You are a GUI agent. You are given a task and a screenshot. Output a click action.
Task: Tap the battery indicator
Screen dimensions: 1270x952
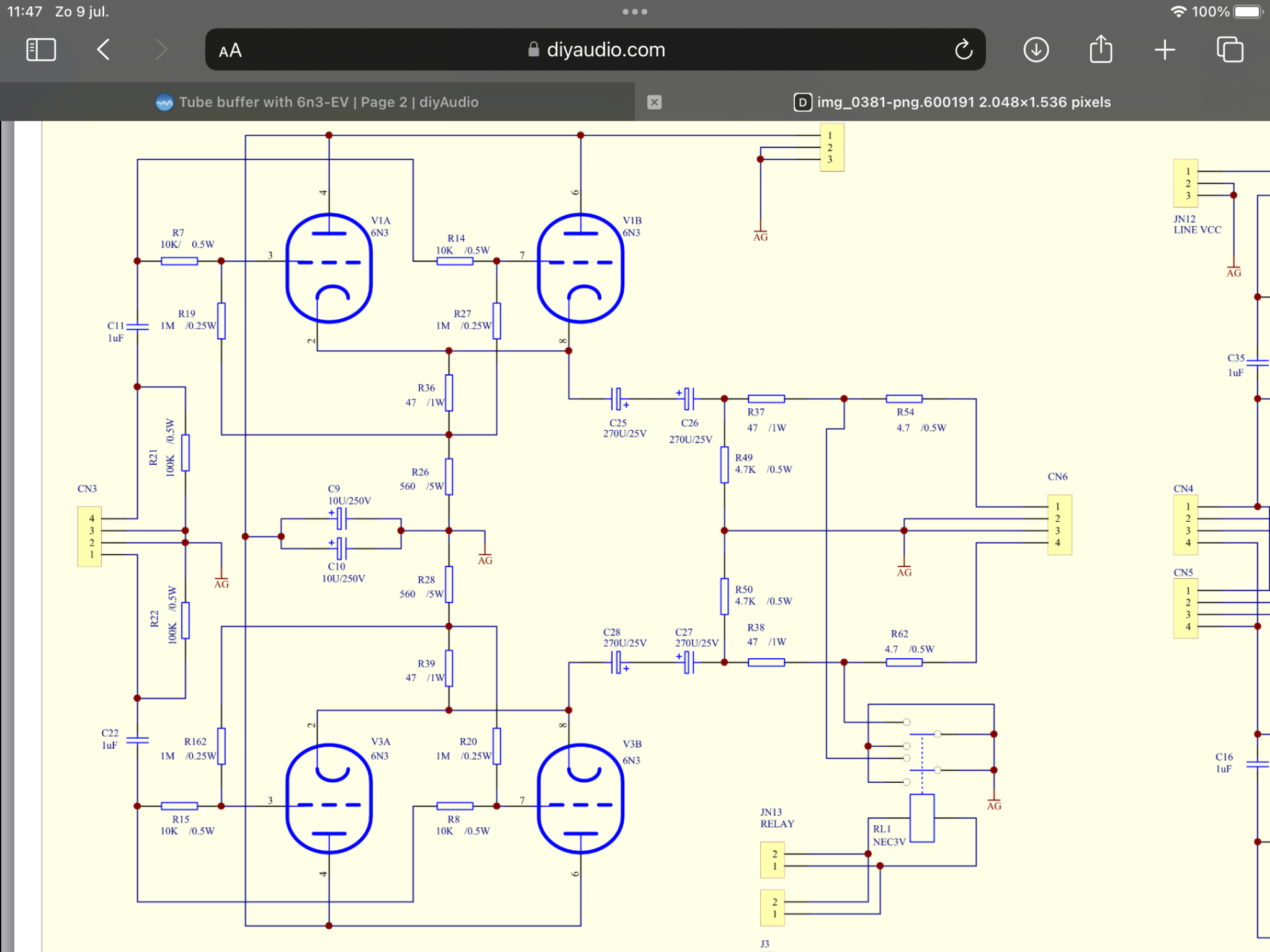pos(1248,12)
